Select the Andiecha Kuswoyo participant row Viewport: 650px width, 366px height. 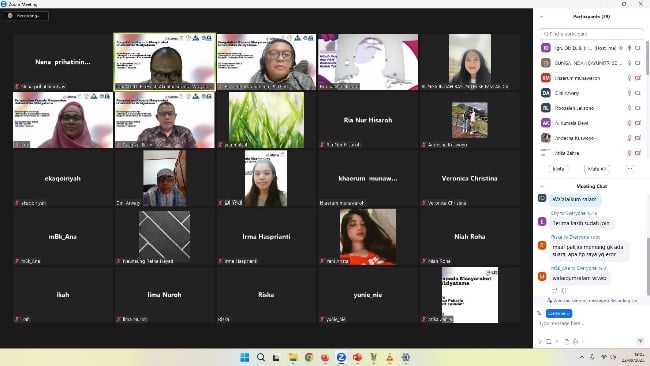coord(592,138)
